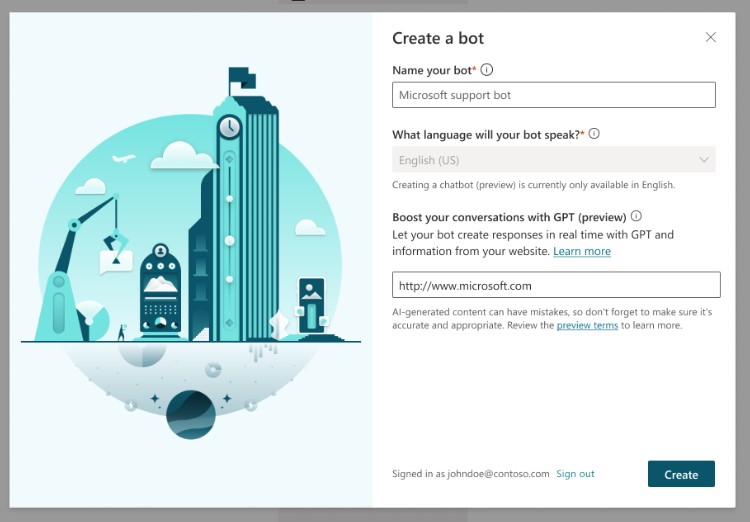Open the English (US) language dropdown
This screenshot has height=522, width=750.
pos(554,159)
